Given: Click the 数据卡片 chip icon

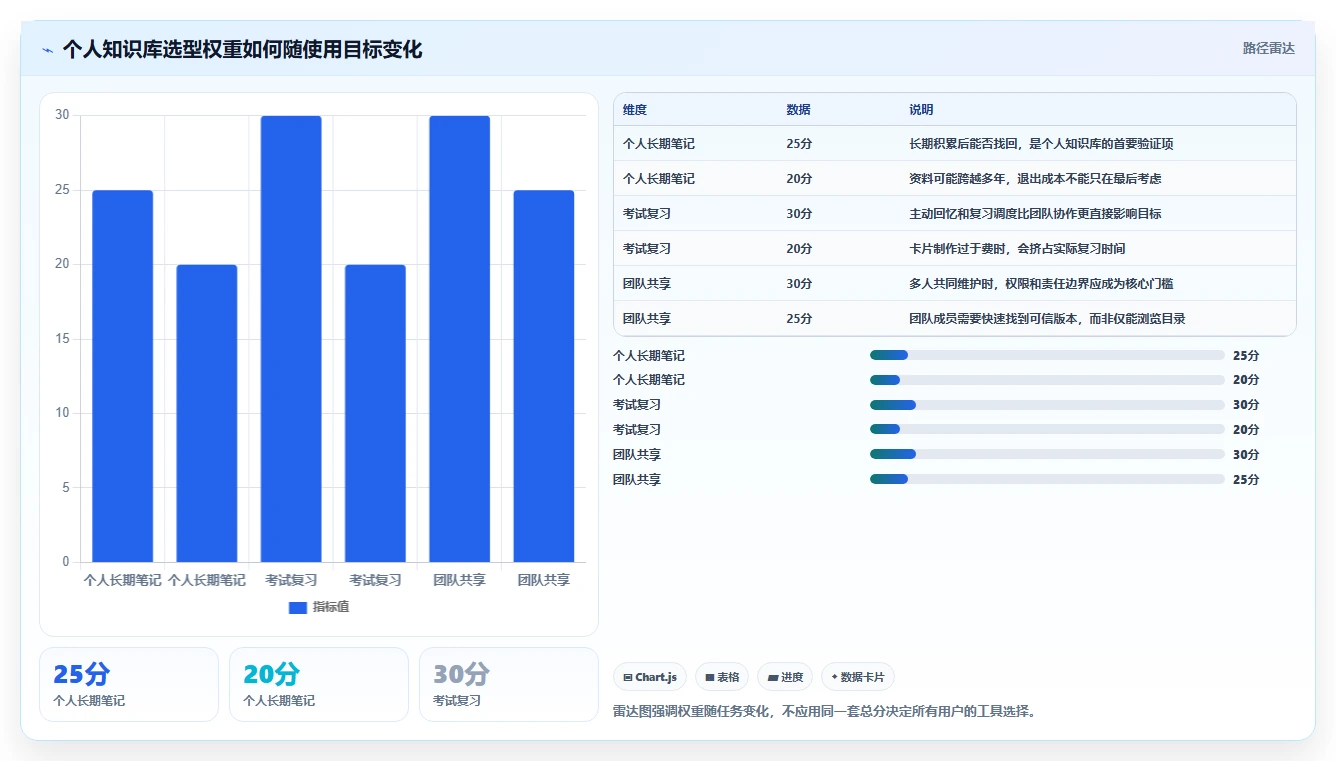Looking at the screenshot, I should coord(834,677).
